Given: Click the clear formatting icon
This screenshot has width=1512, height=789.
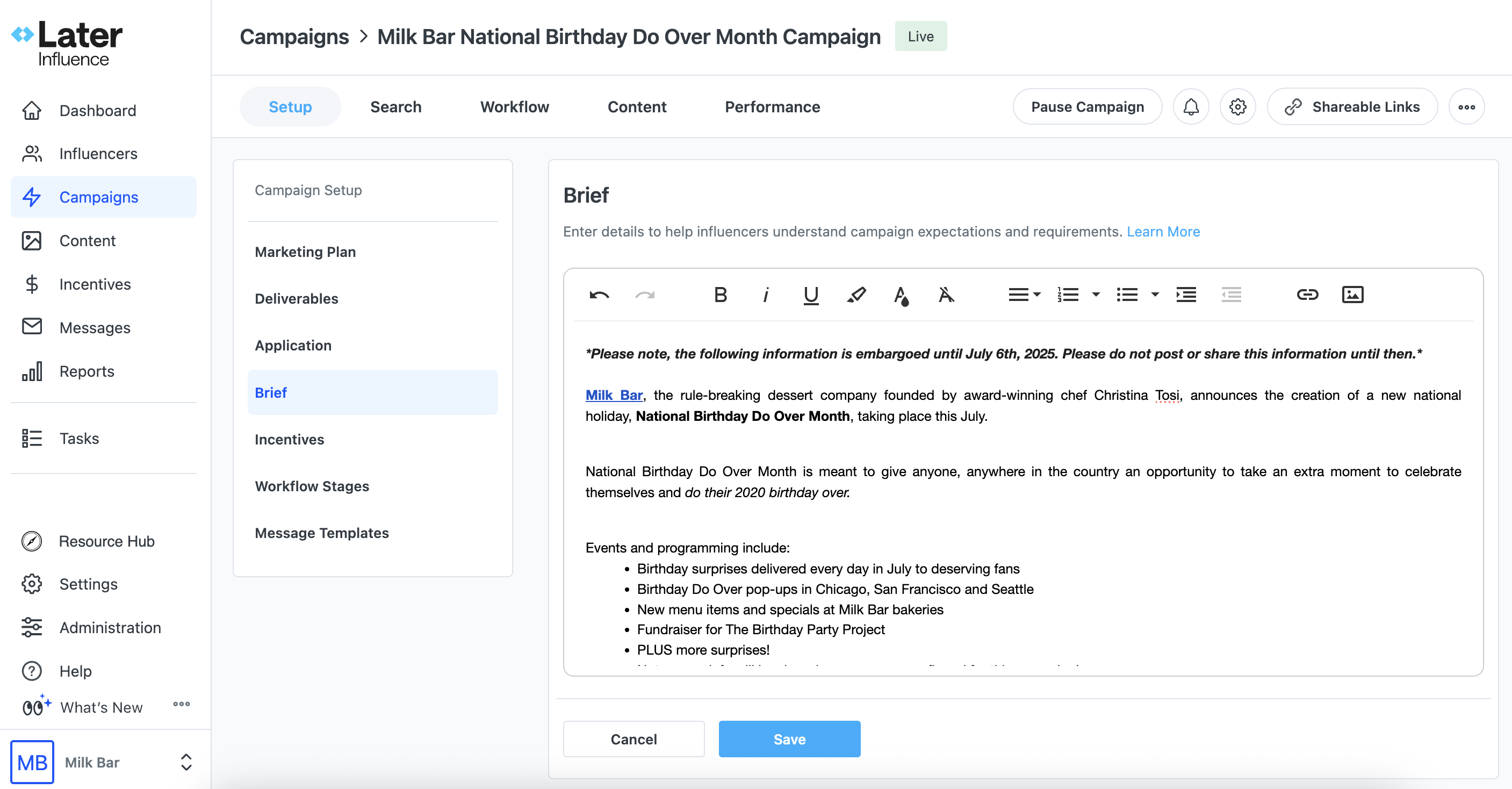Looking at the screenshot, I should pos(946,295).
